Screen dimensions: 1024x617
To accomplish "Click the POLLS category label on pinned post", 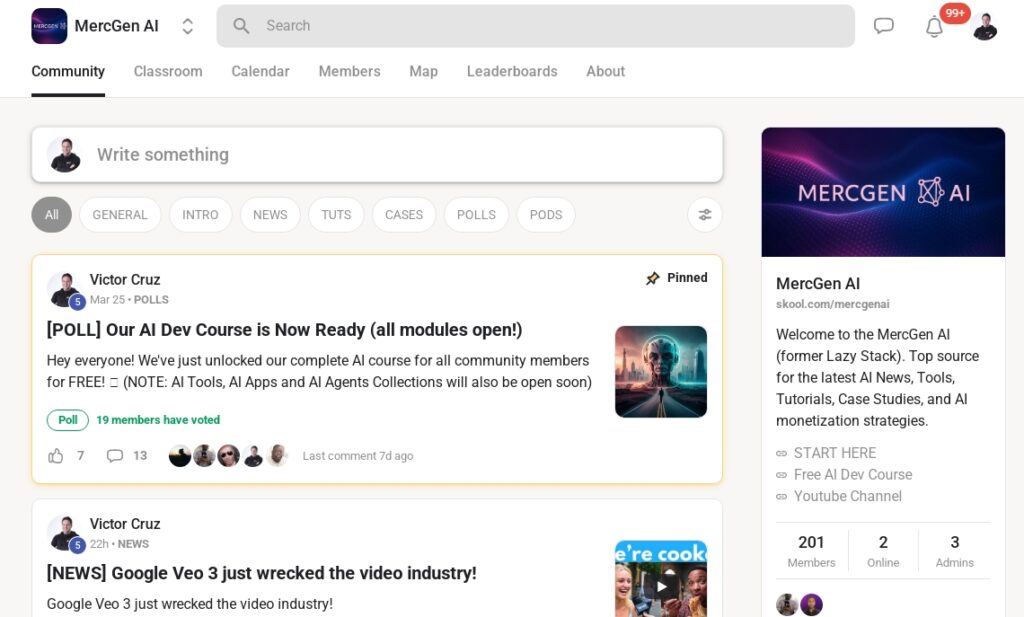I will click(151, 300).
